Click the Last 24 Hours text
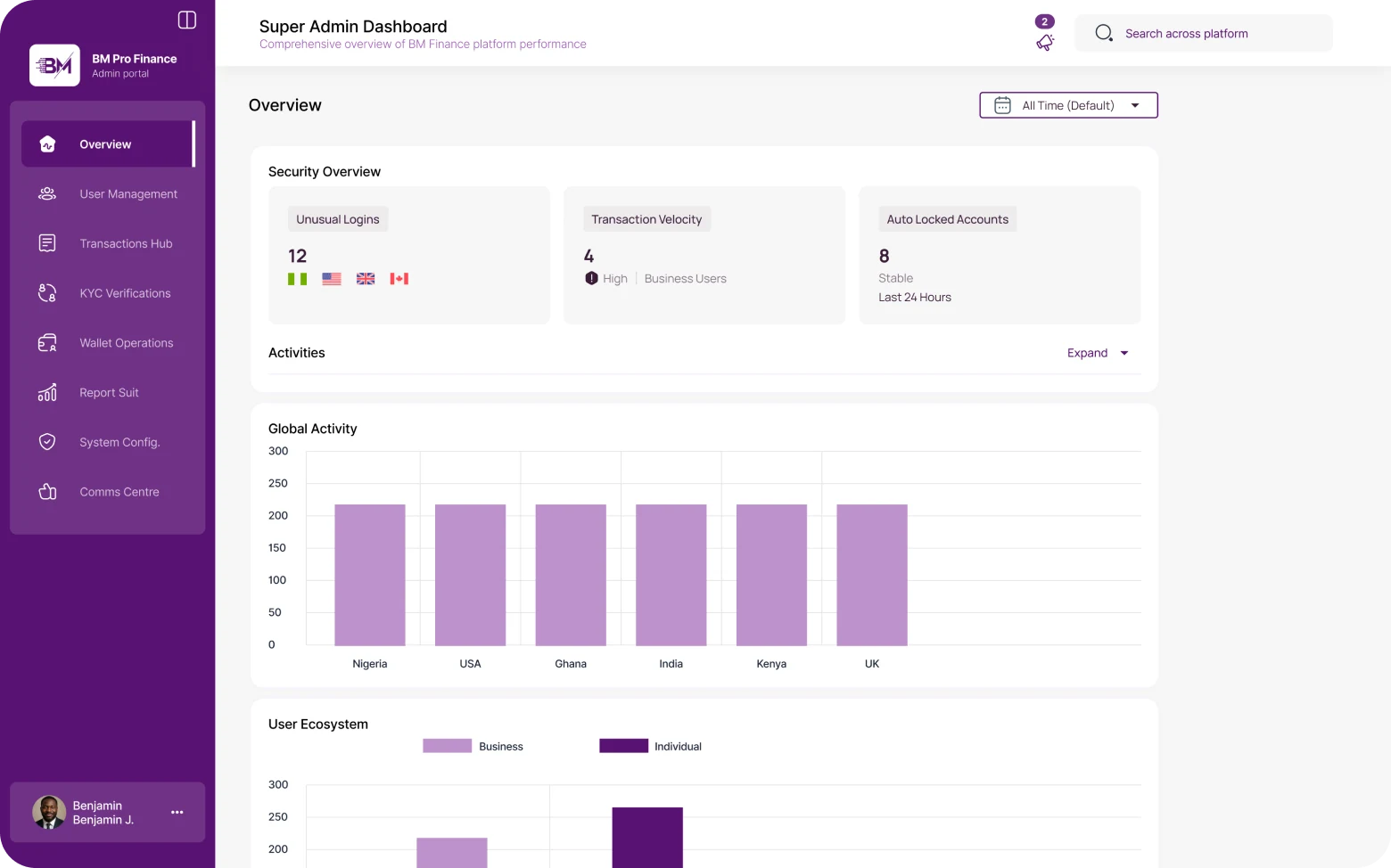The height and width of the screenshot is (868, 1391). (915, 298)
